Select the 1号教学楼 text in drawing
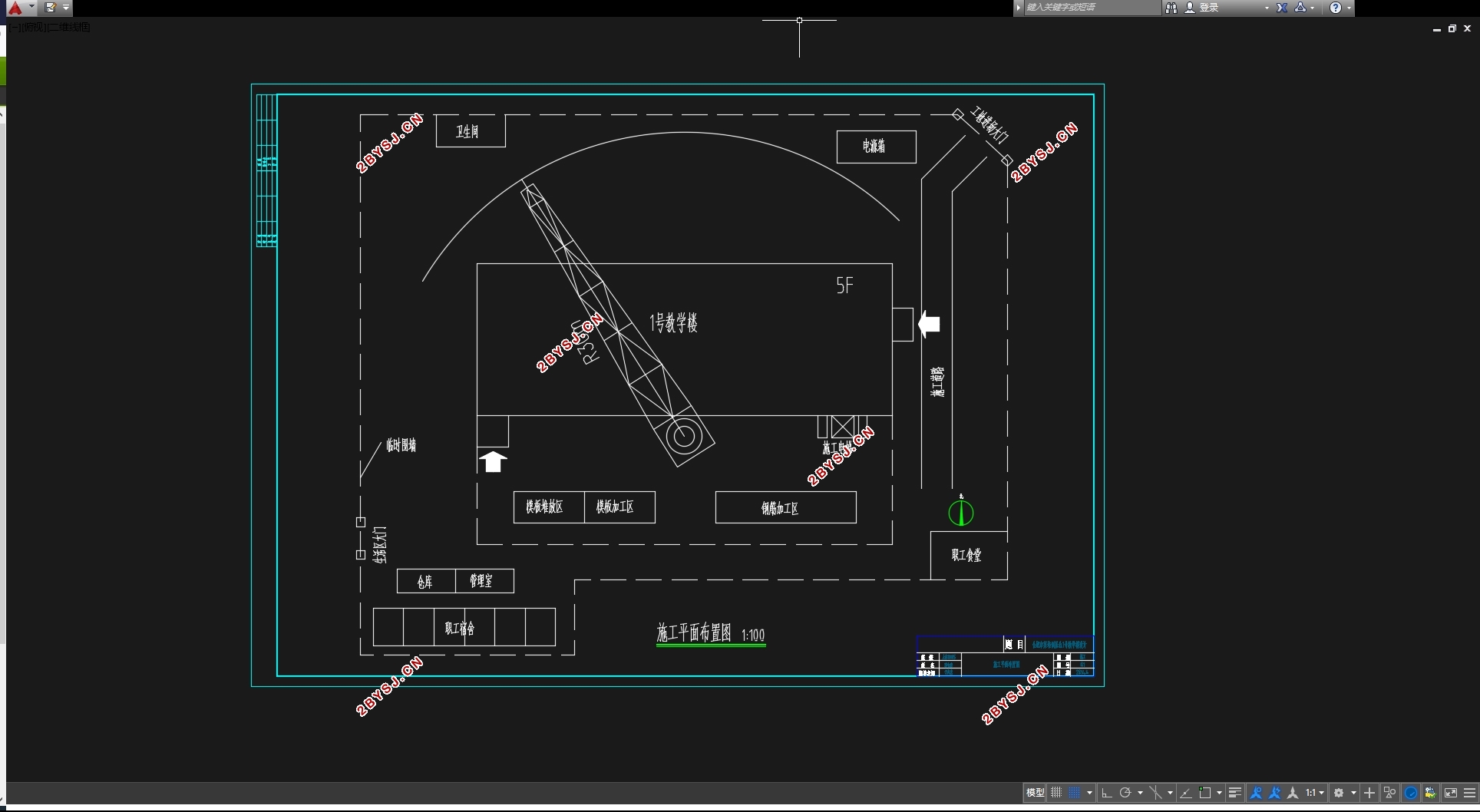 [x=673, y=322]
